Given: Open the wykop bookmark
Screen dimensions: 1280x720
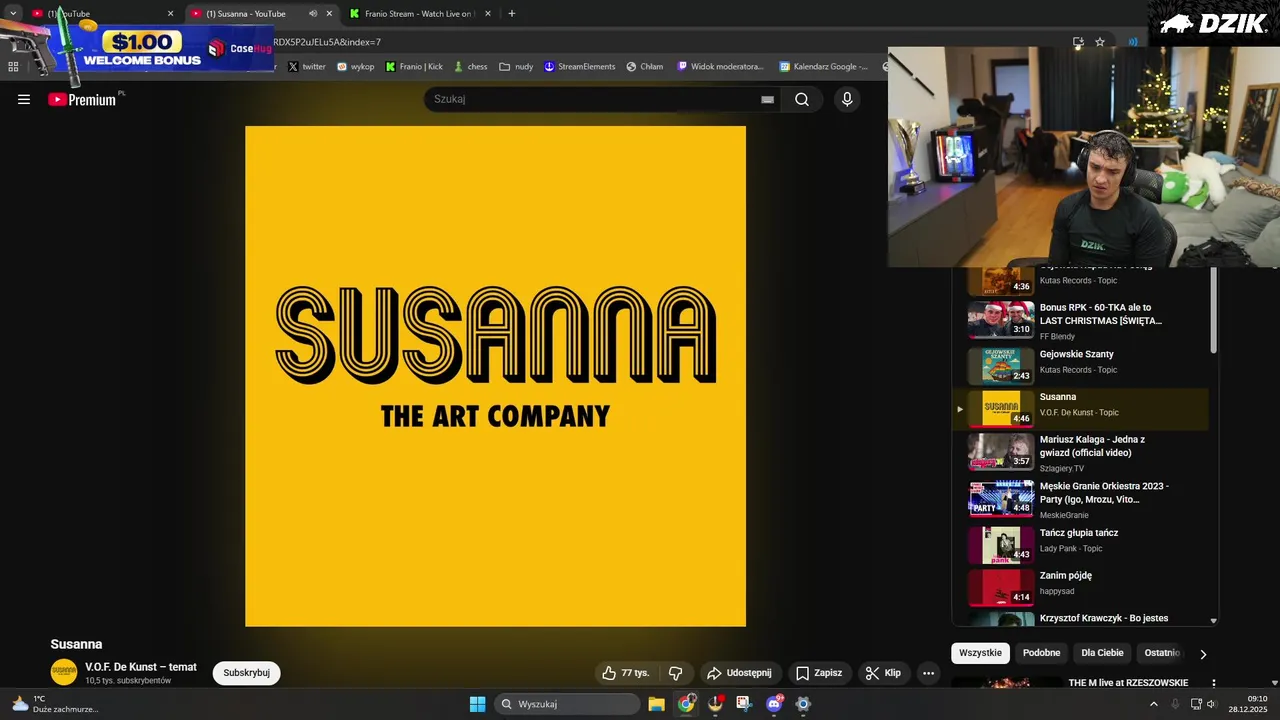Looking at the screenshot, I should [356, 67].
